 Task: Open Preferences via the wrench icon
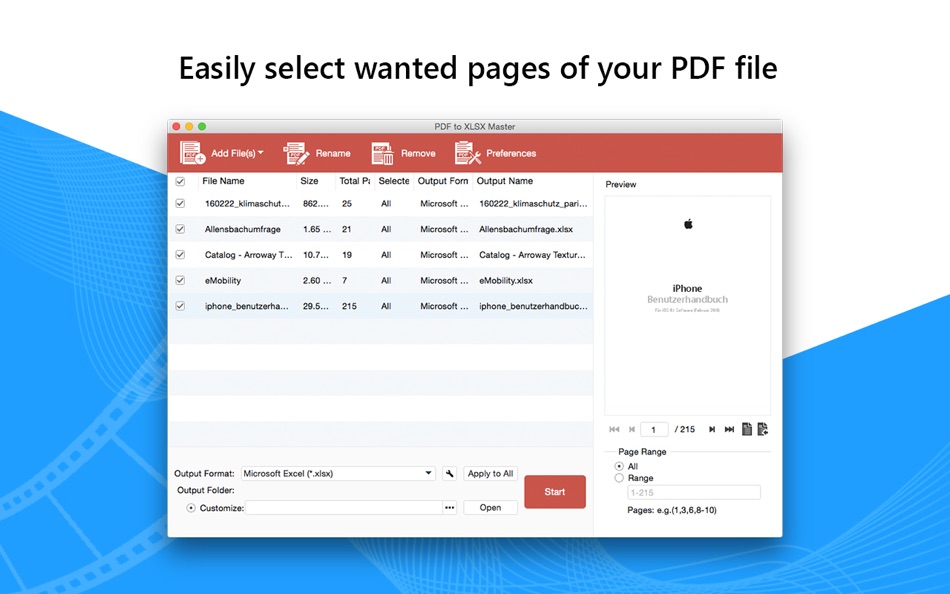click(467, 153)
